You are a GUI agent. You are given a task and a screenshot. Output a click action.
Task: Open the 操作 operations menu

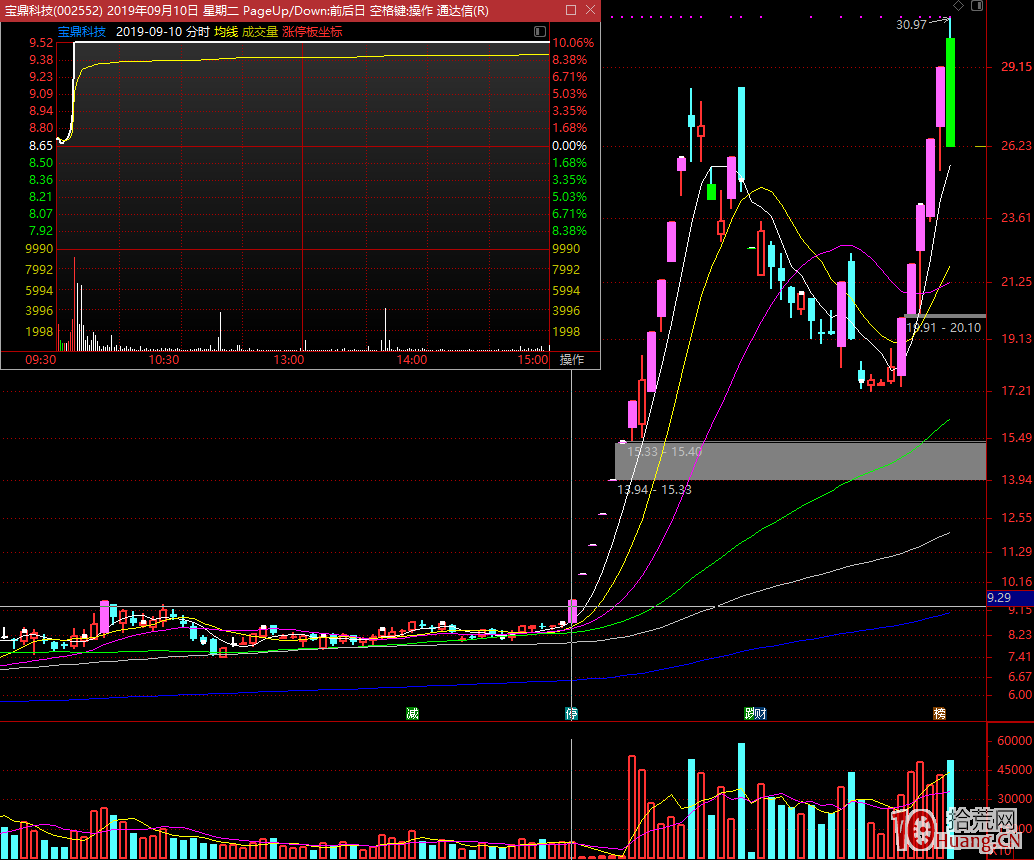pyautogui.click(x=572, y=360)
